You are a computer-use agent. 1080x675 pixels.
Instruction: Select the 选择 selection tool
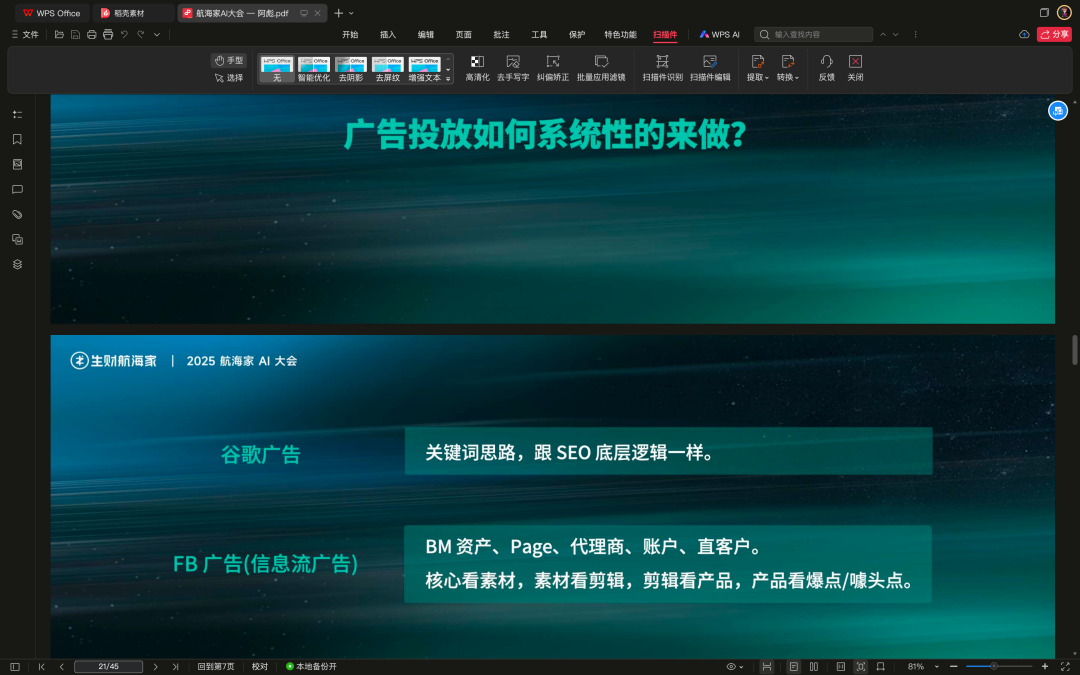tap(229, 78)
